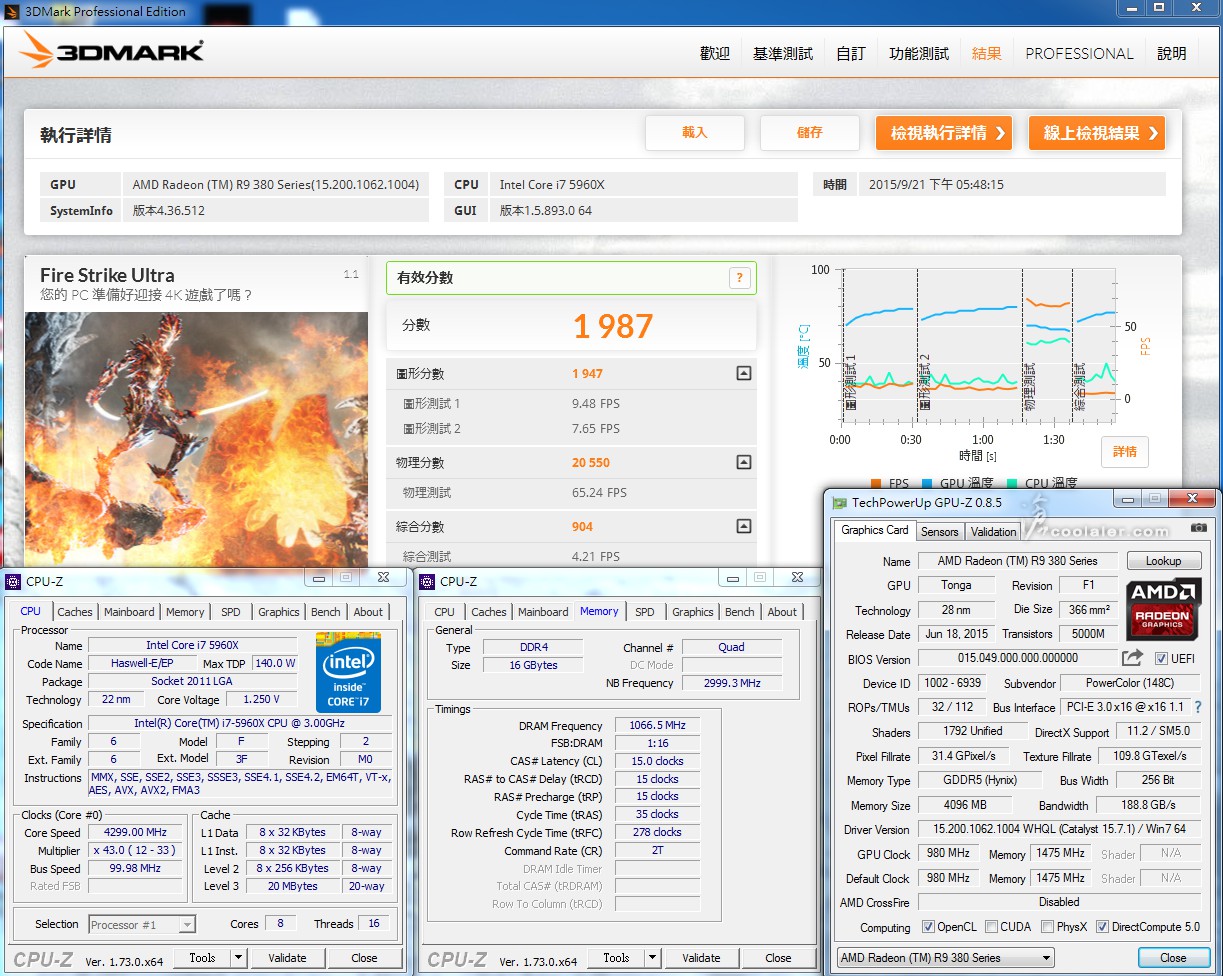Collapse the 圖形分數 section

743,373
